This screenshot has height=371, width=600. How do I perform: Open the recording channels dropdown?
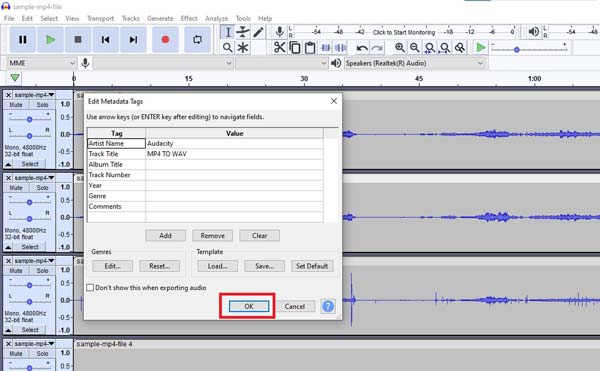(282, 63)
